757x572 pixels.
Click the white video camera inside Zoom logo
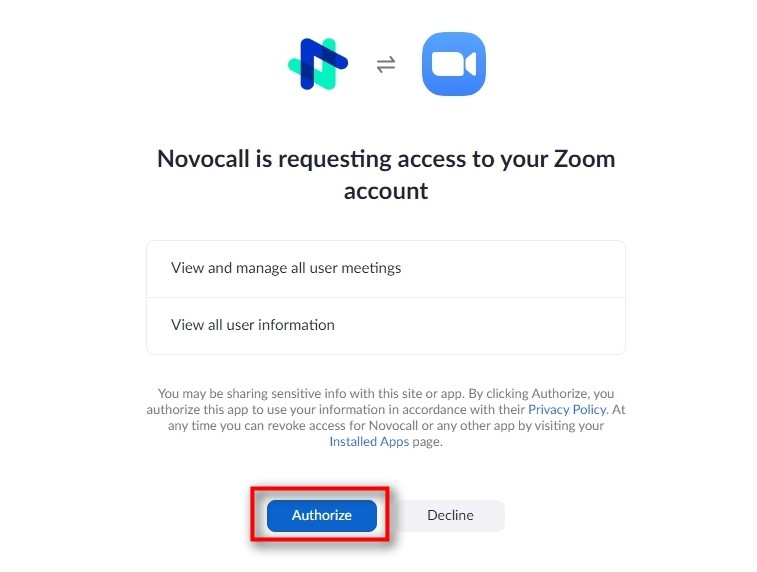[454, 64]
